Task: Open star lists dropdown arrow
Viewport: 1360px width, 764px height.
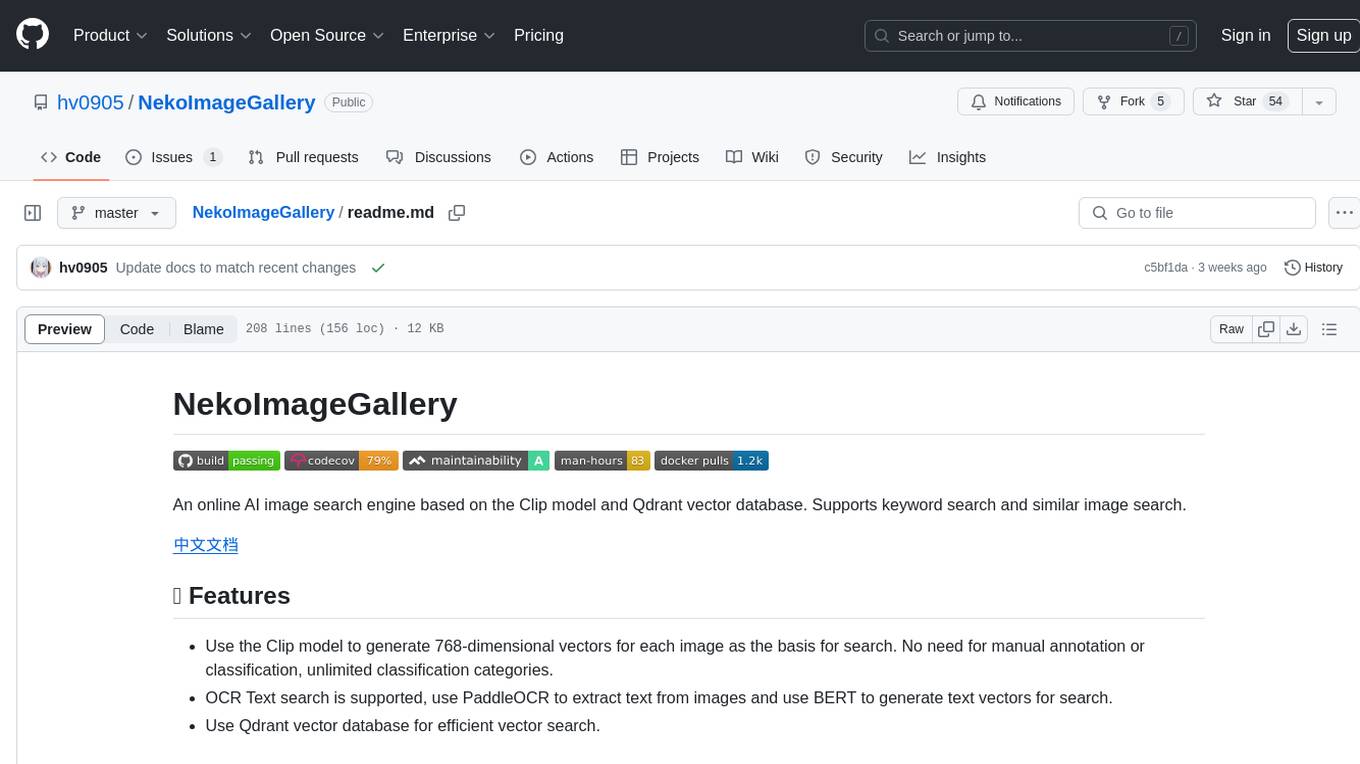Action: tap(1319, 102)
